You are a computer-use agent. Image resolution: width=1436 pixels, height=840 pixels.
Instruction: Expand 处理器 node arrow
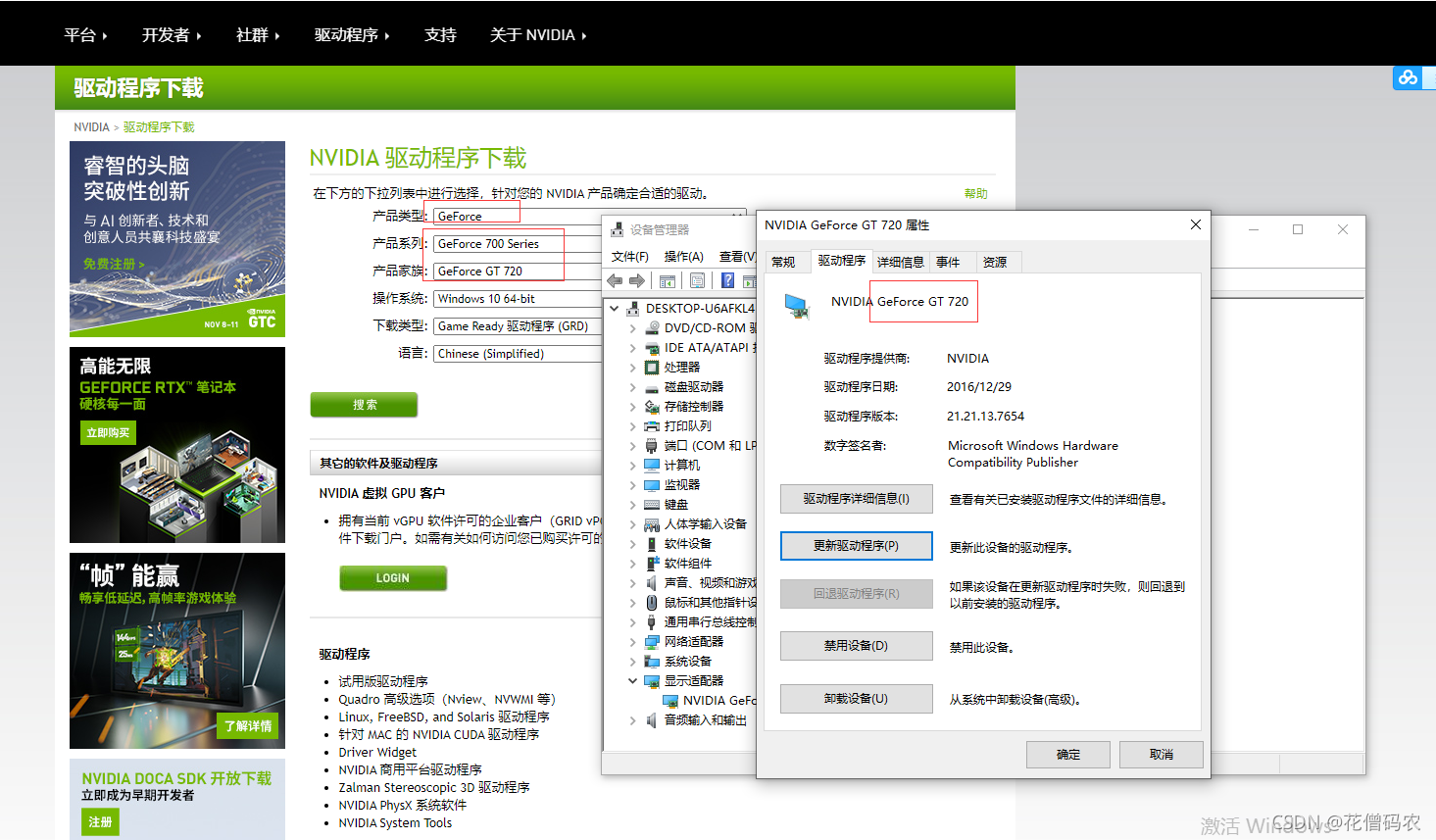[x=632, y=367]
